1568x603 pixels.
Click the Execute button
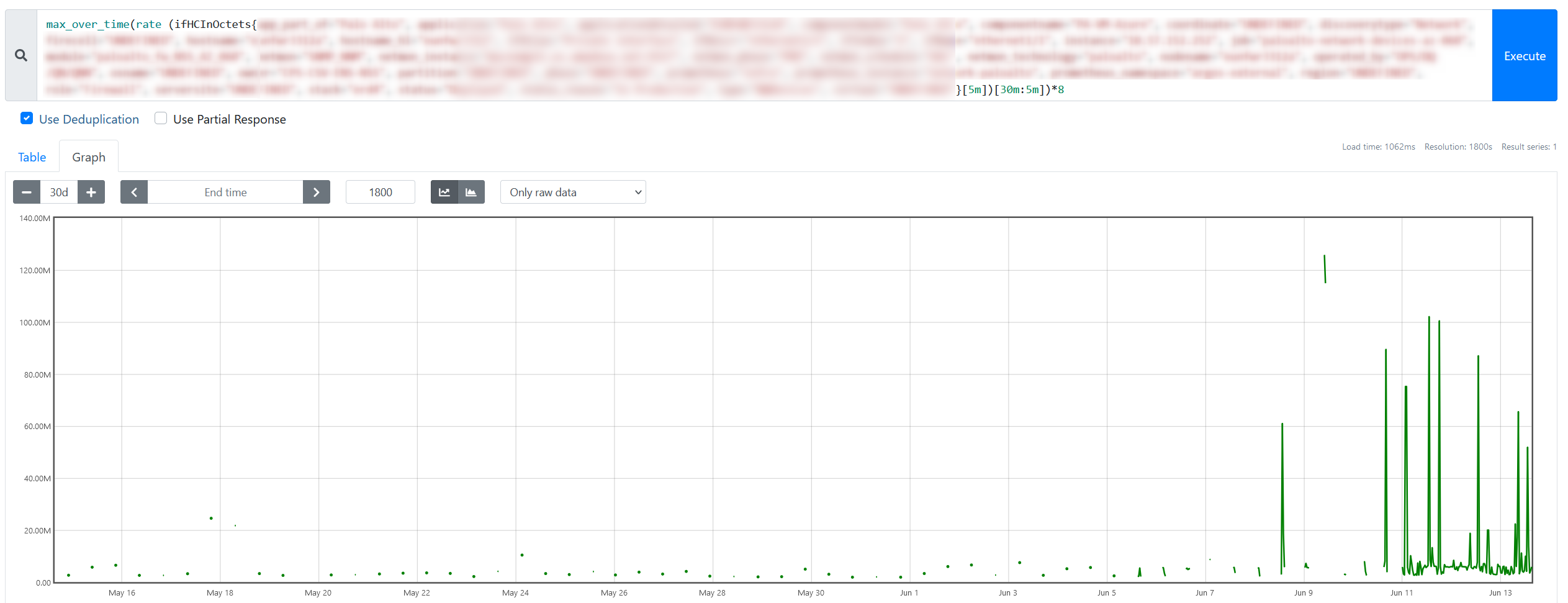pyautogui.click(x=1525, y=55)
